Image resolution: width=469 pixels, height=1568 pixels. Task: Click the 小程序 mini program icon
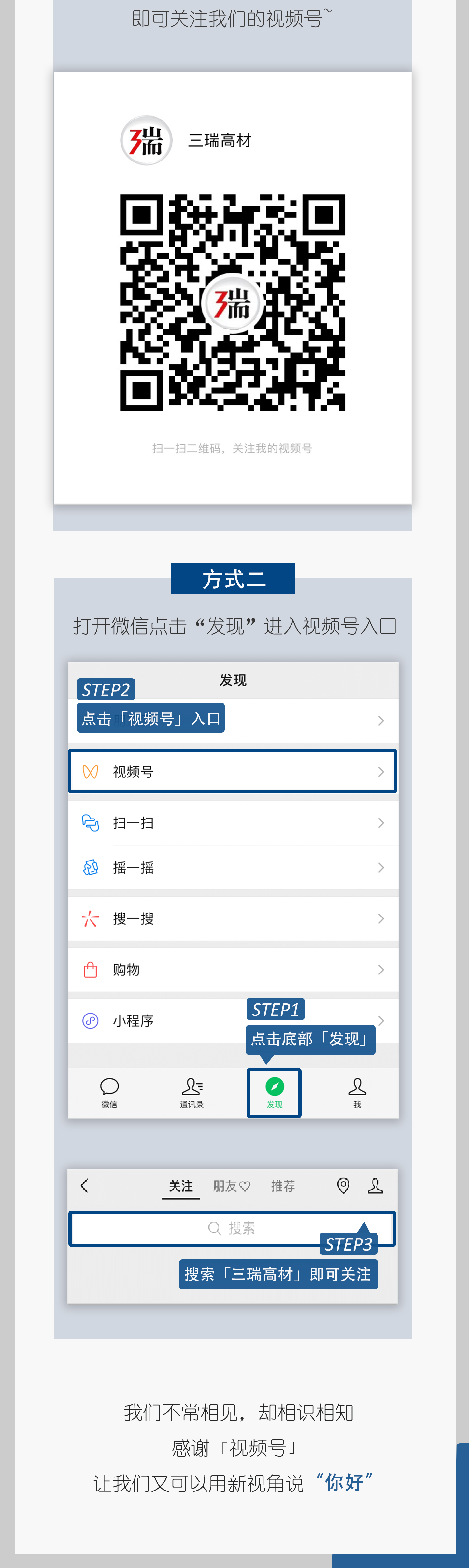coord(90,1021)
